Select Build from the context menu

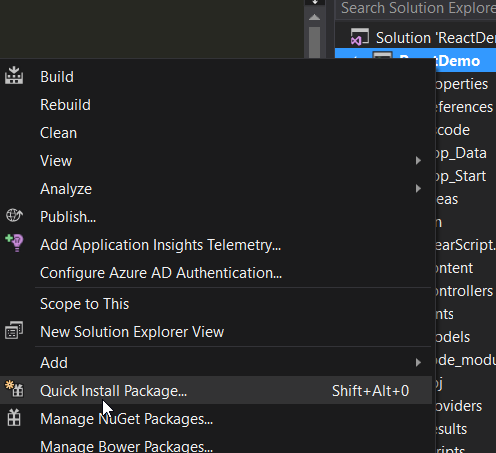point(216,77)
